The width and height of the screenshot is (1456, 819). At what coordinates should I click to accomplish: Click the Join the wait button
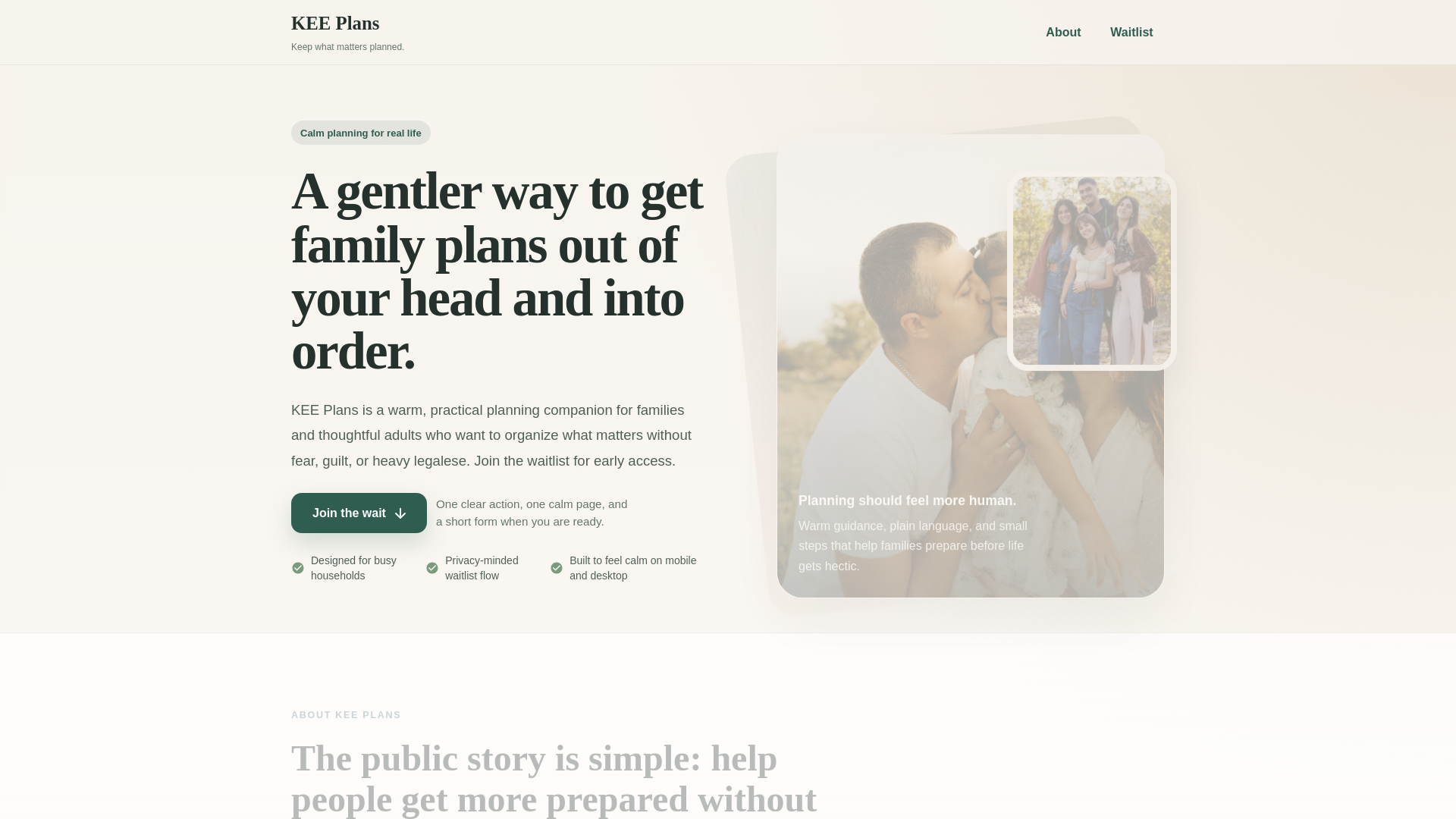359,513
